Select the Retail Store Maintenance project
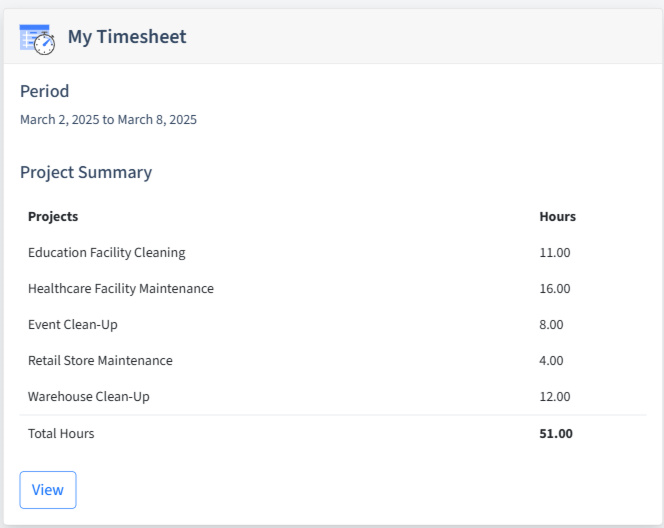 click(100, 360)
